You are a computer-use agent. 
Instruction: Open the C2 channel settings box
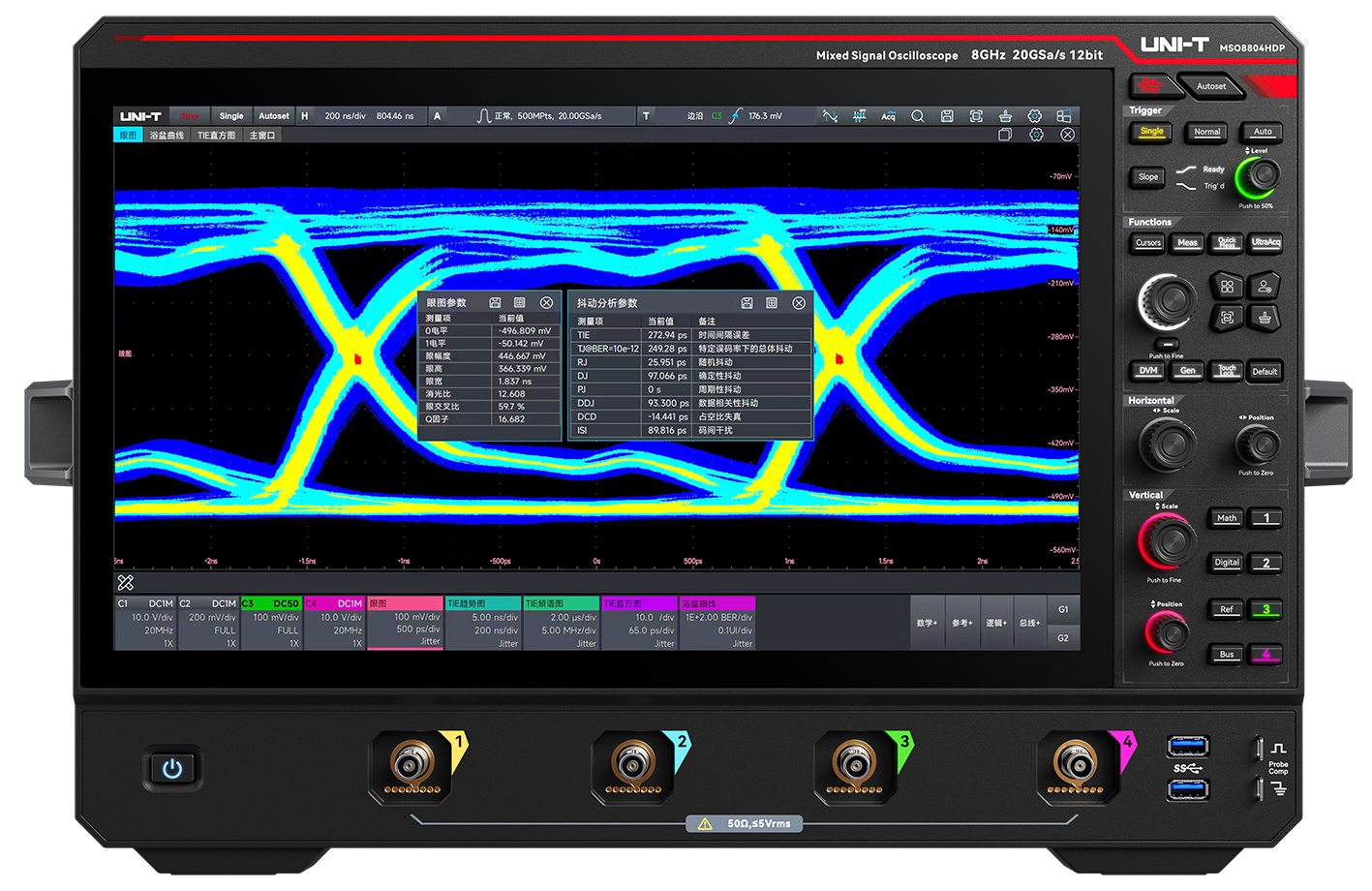click(x=208, y=623)
